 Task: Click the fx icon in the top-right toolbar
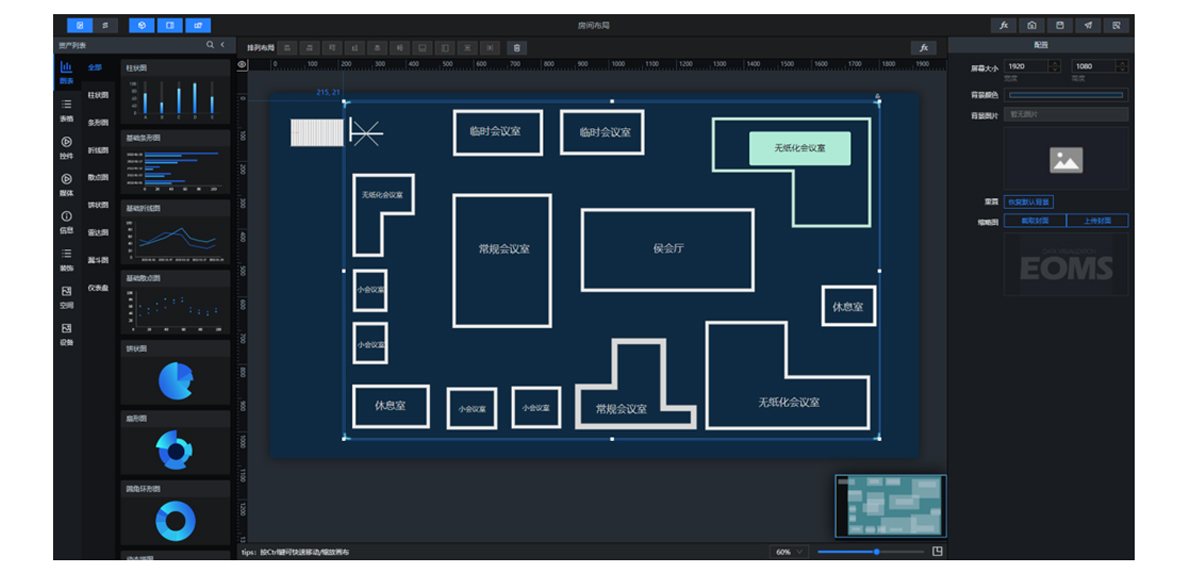point(1003,25)
